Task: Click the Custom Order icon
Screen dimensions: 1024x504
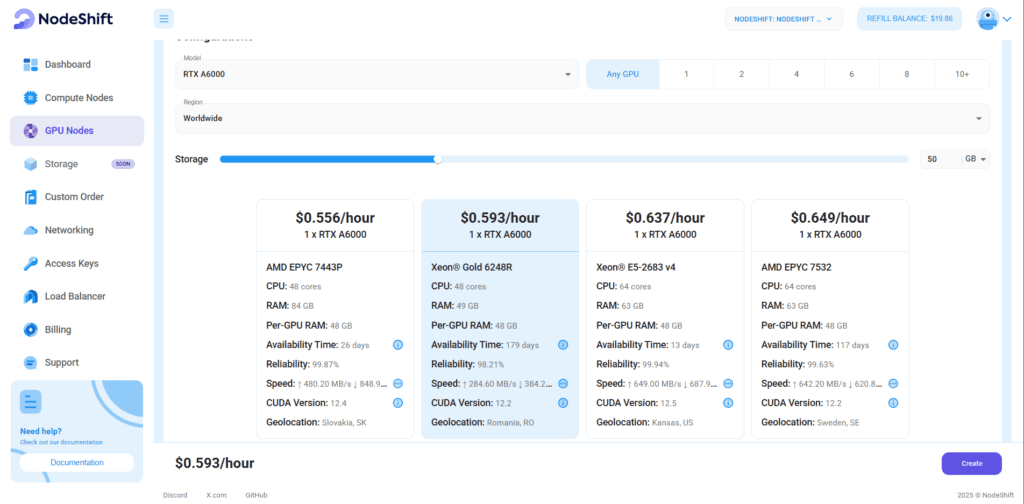Action: point(31,197)
